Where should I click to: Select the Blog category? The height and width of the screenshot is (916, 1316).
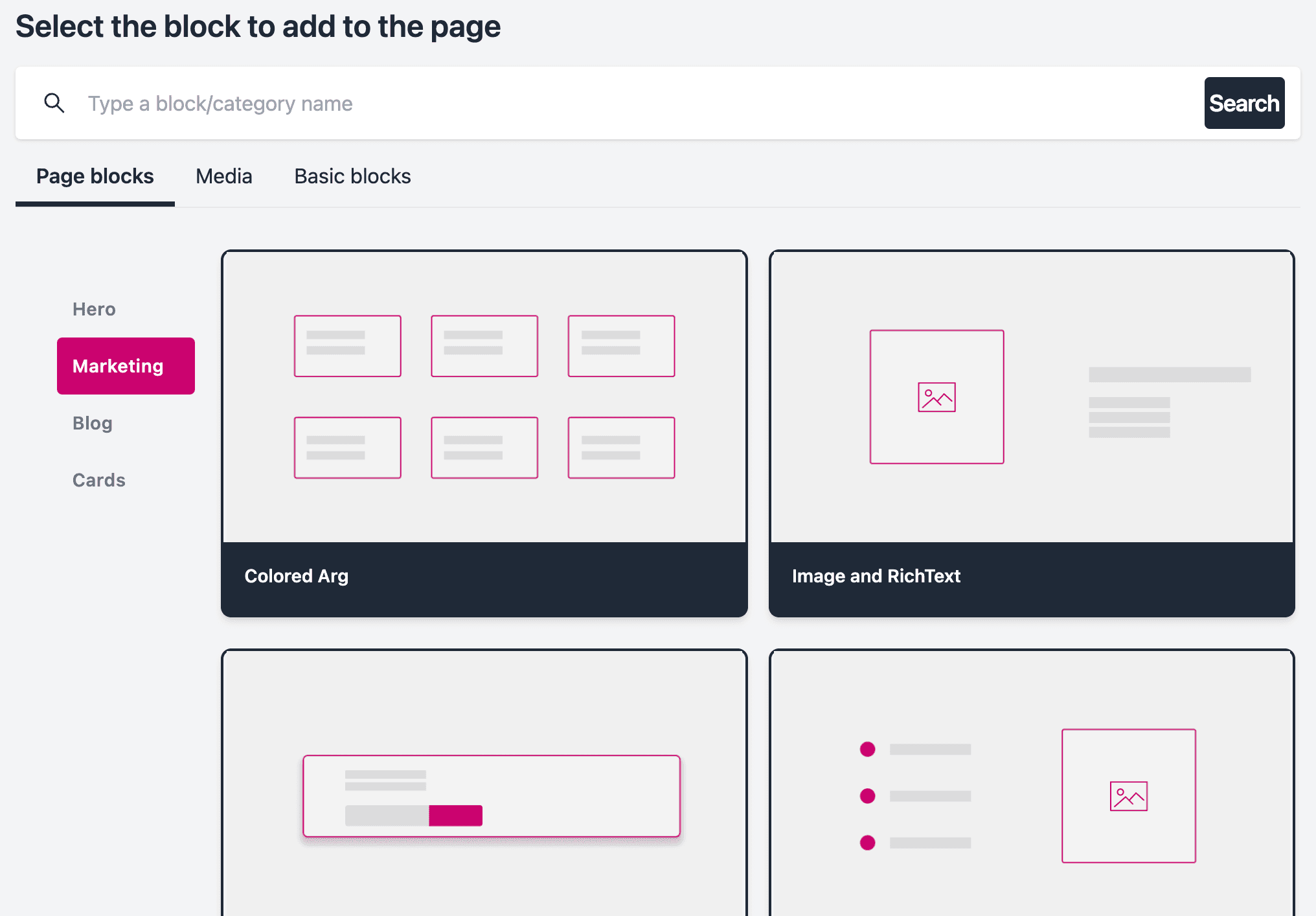point(92,423)
